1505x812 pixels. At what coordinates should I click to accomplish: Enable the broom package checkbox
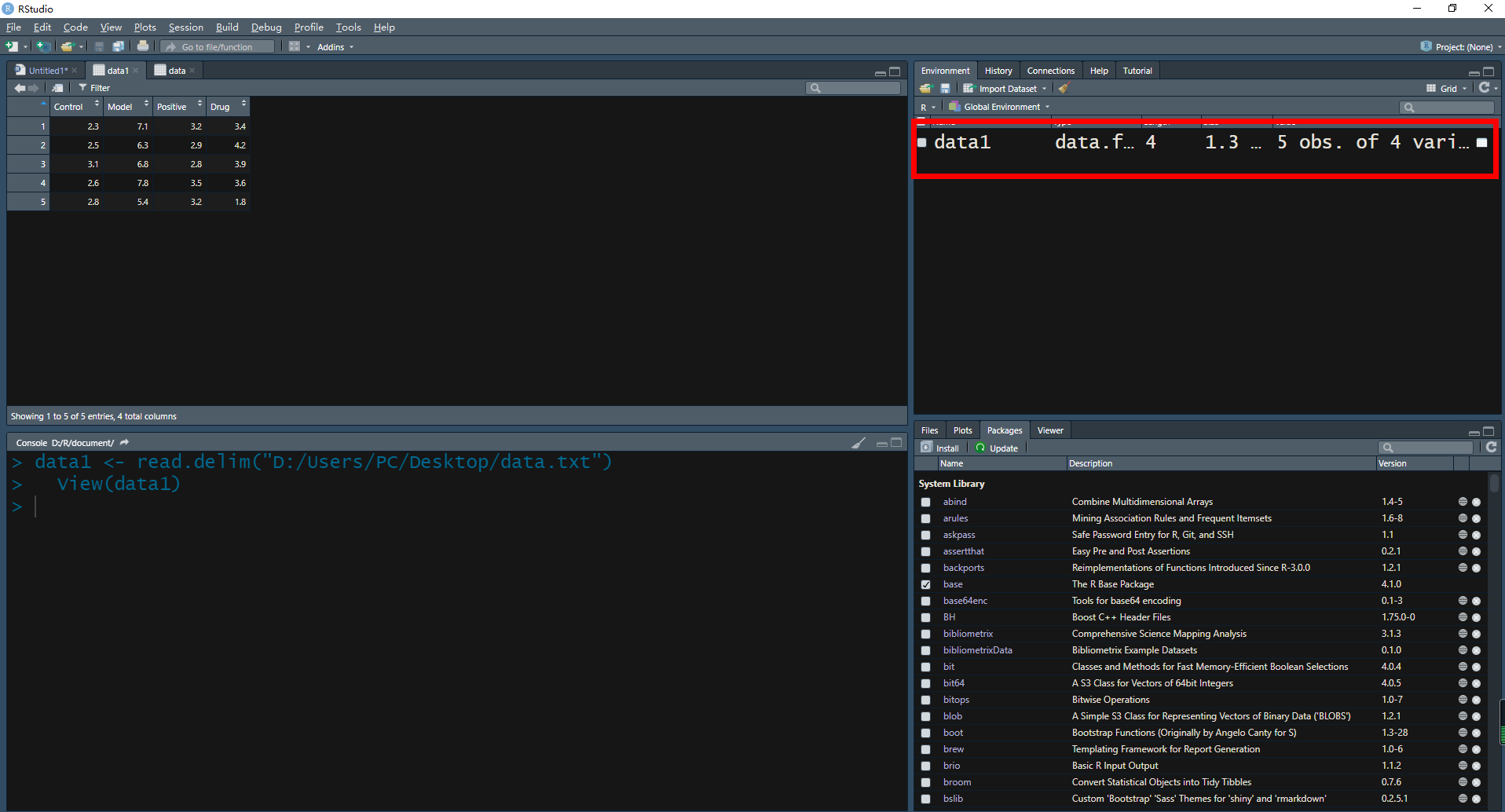(x=926, y=782)
